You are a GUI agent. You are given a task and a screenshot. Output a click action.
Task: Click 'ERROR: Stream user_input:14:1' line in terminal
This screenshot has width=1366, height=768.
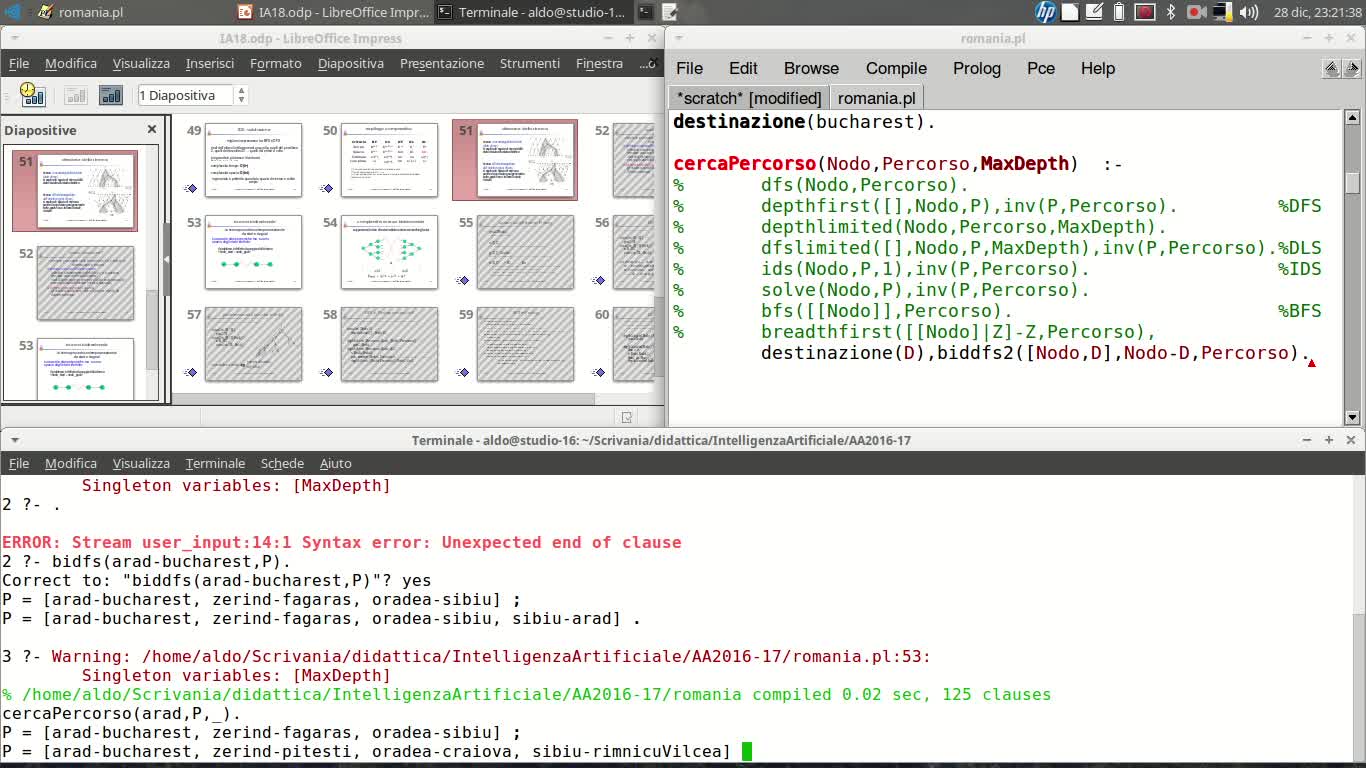click(x=342, y=542)
